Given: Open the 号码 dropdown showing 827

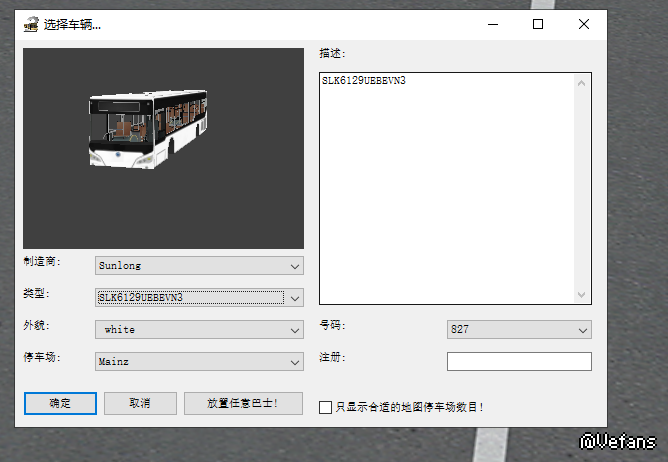Looking at the screenshot, I should (518, 330).
